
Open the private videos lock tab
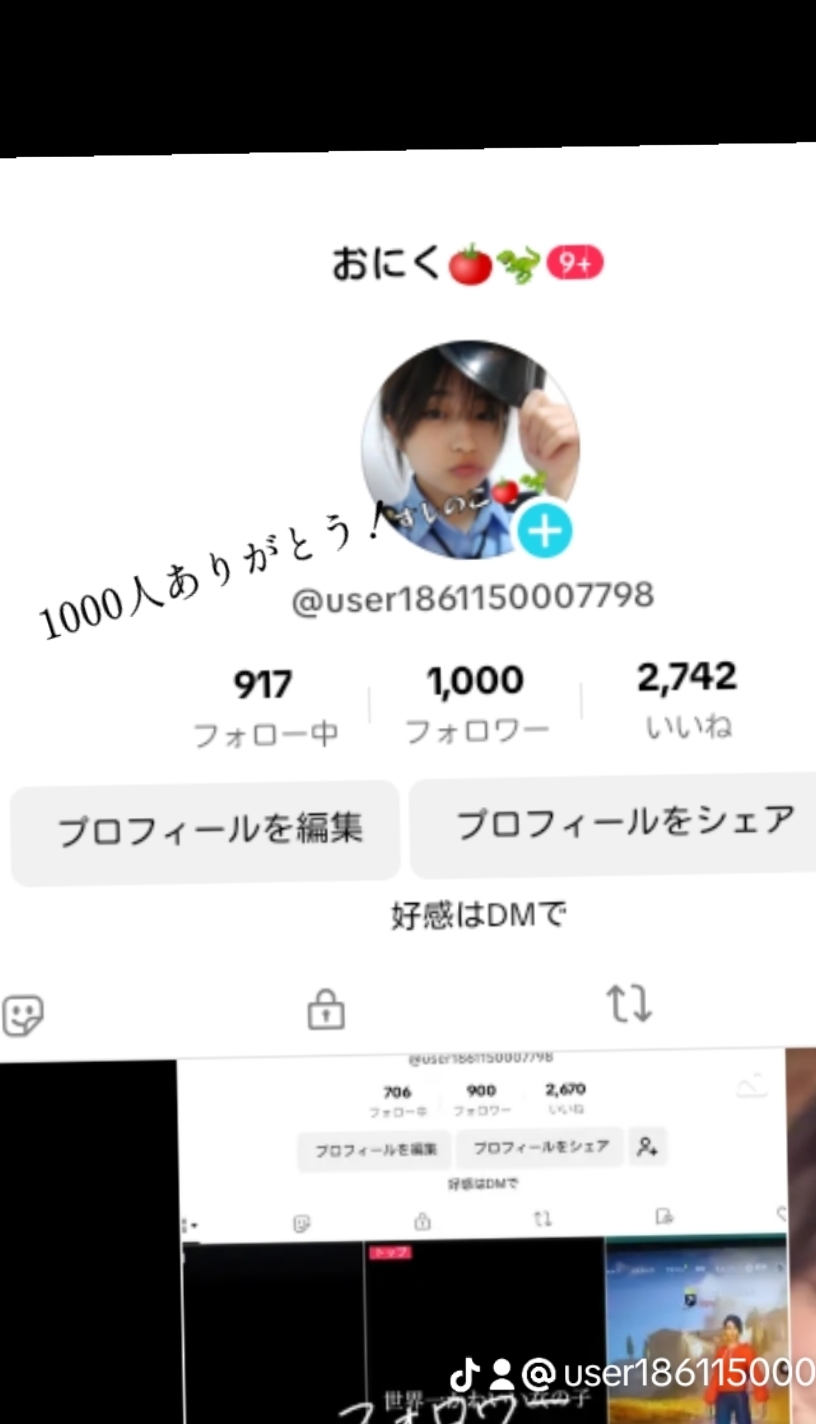coord(326,1009)
